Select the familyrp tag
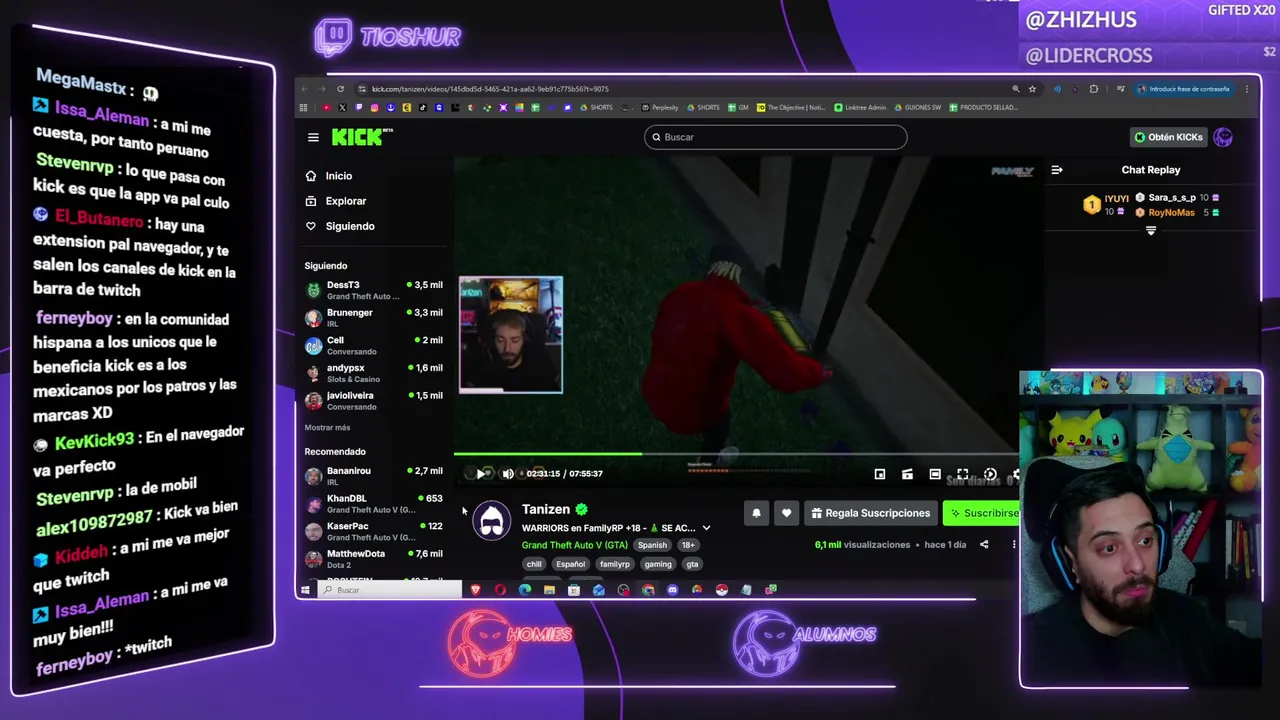 615,564
